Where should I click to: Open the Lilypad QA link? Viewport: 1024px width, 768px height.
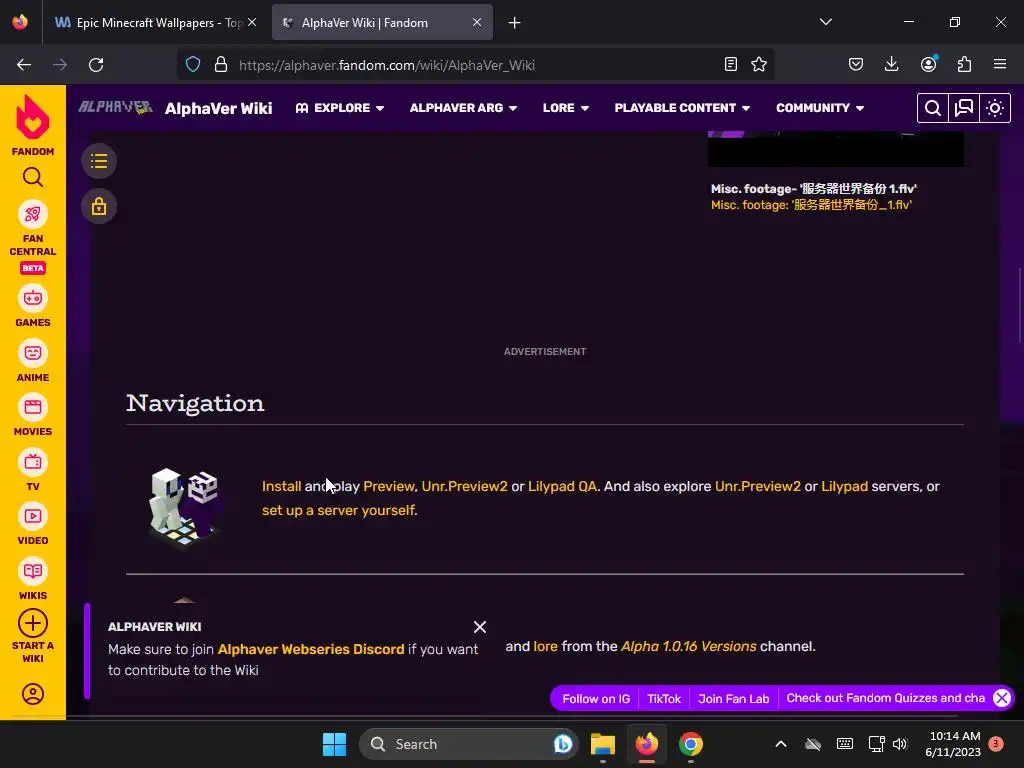point(562,487)
